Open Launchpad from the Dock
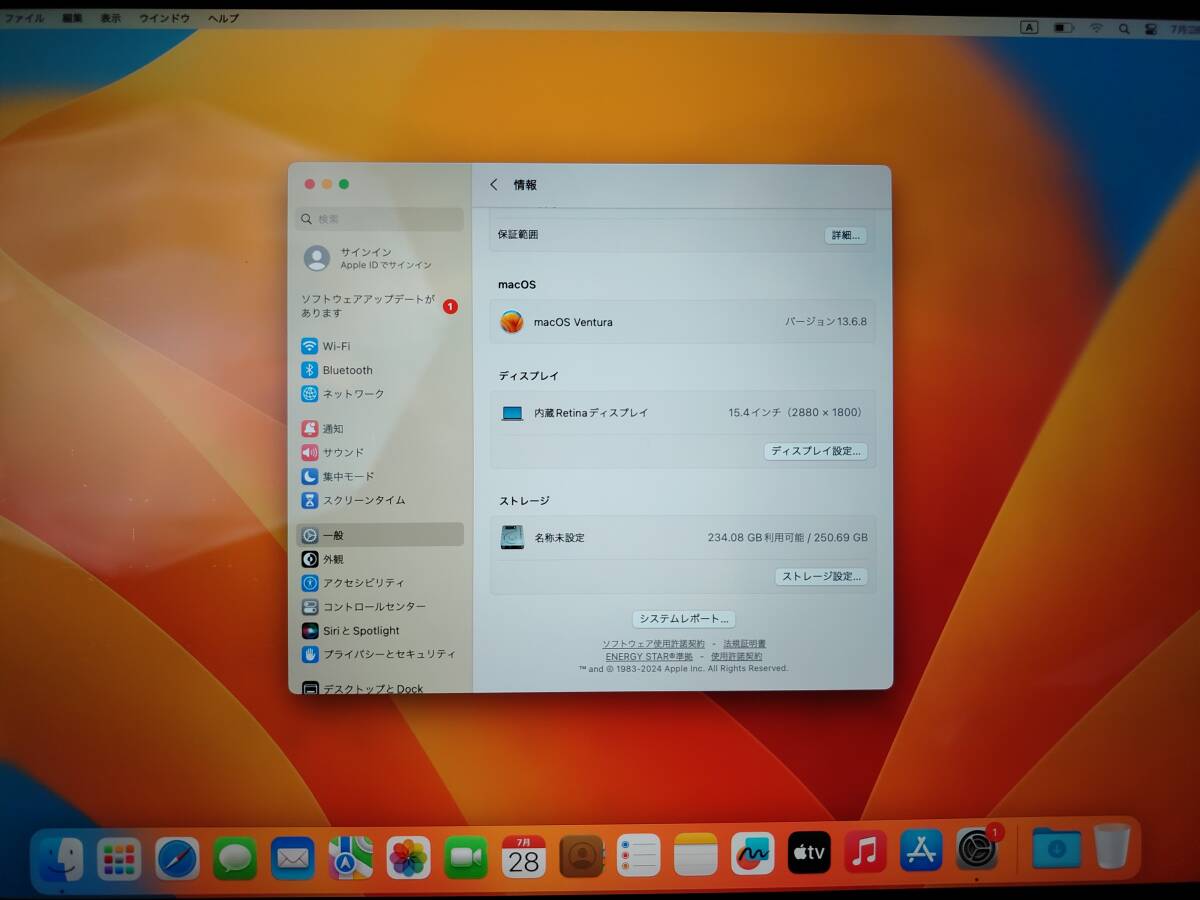The image size is (1200, 900). click(119, 857)
